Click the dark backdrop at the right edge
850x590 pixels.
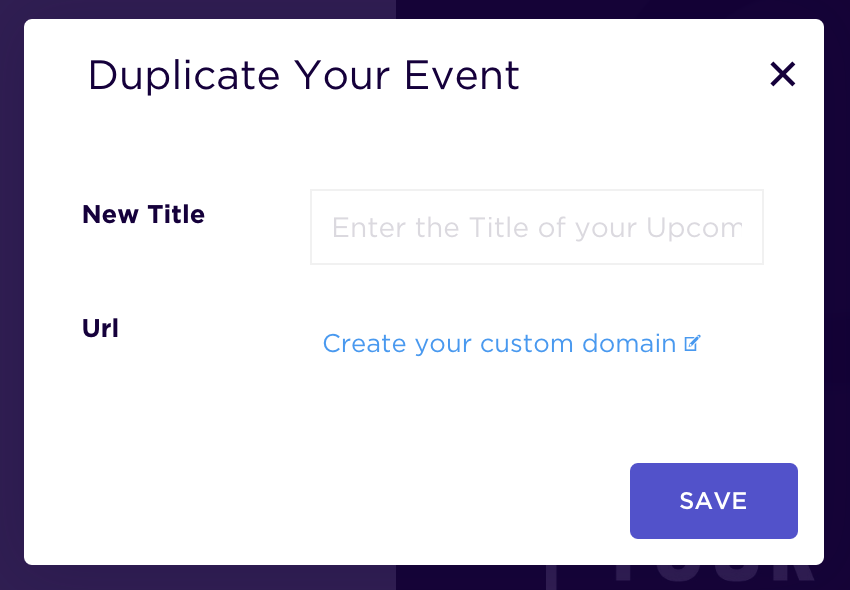[x=837, y=293]
